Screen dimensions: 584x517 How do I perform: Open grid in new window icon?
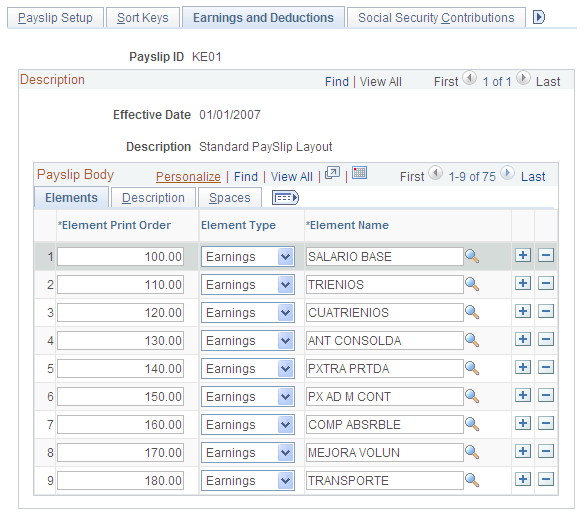pyautogui.click(x=332, y=173)
